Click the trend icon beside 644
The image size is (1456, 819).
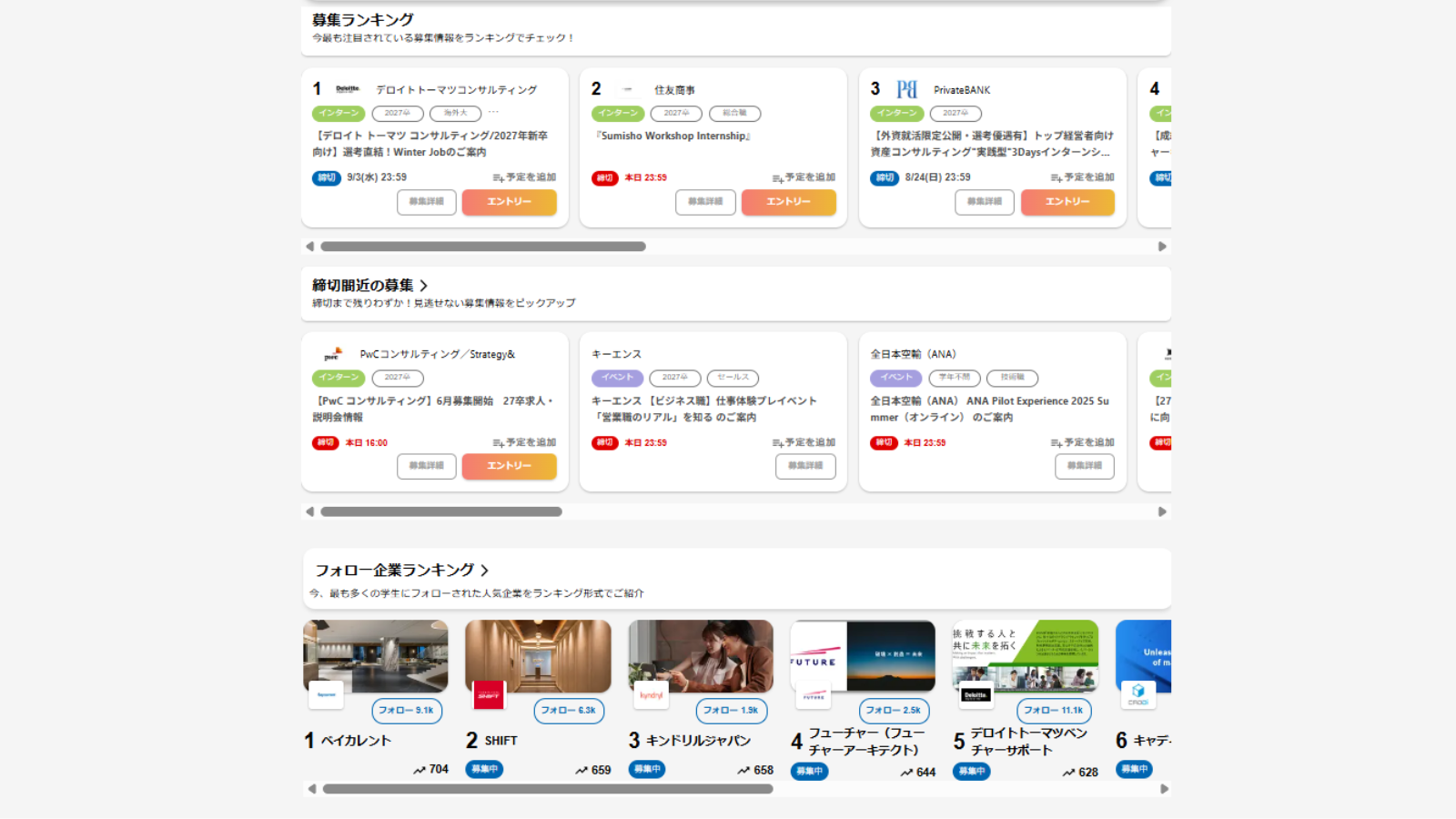tap(906, 773)
